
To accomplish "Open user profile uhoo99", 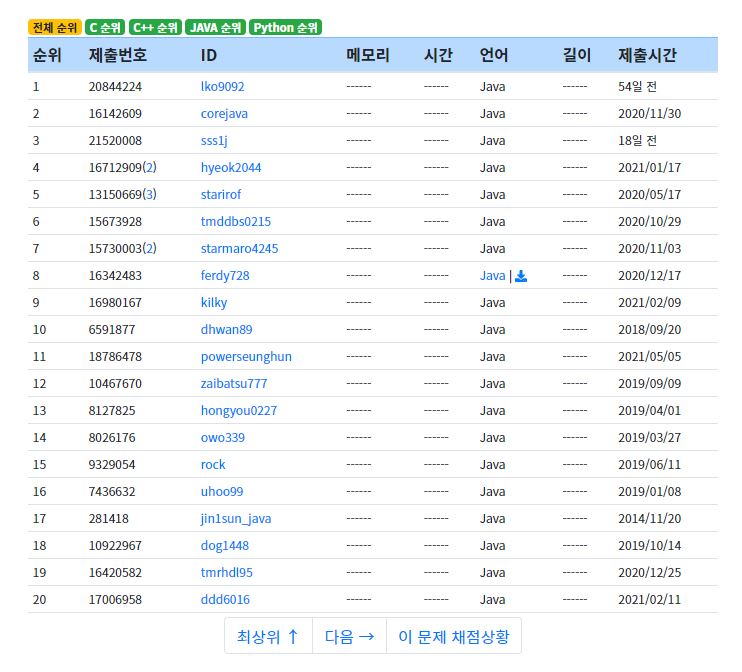I will (x=222, y=491).
